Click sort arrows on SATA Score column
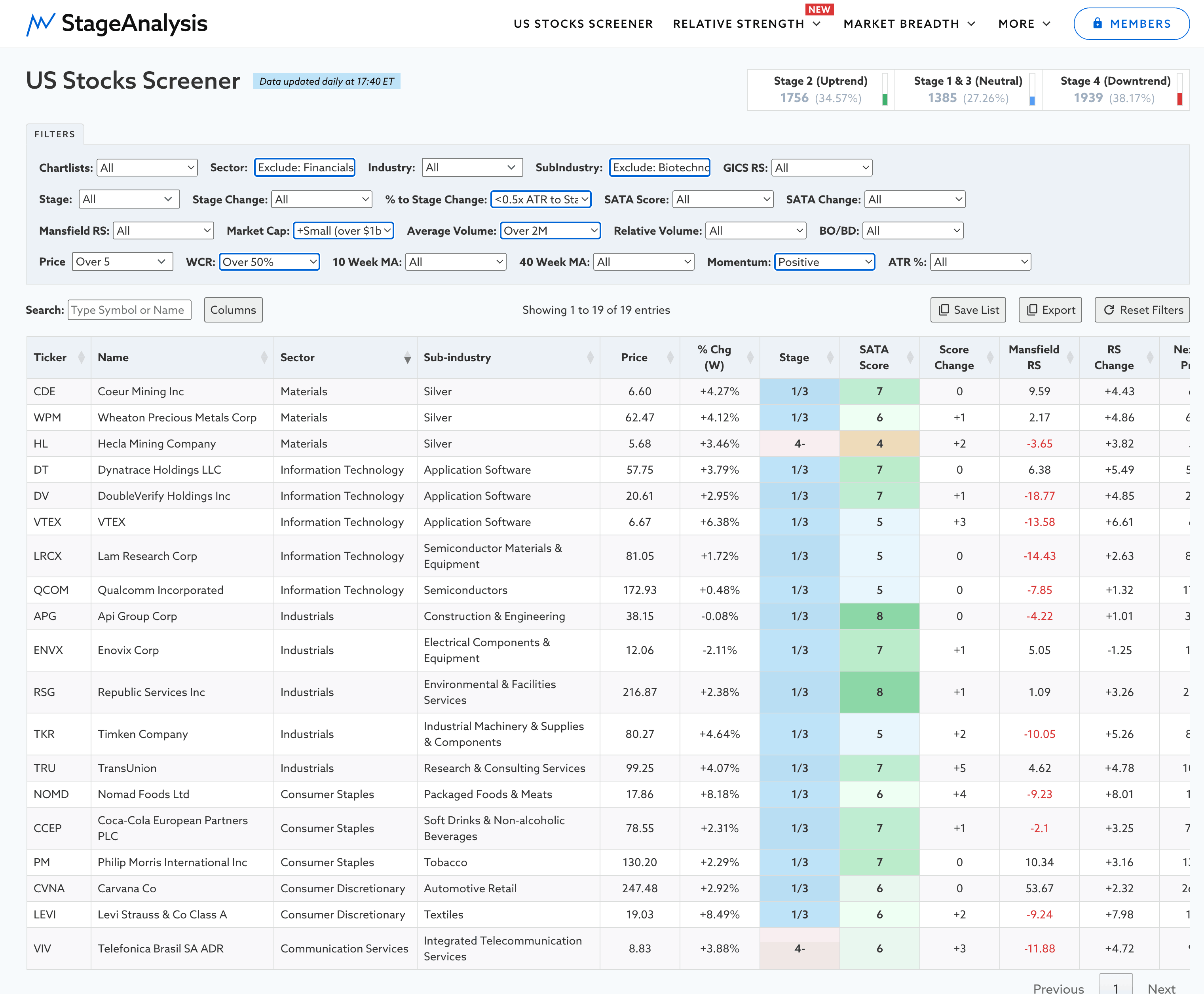The image size is (1204, 994). (x=910, y=357)
